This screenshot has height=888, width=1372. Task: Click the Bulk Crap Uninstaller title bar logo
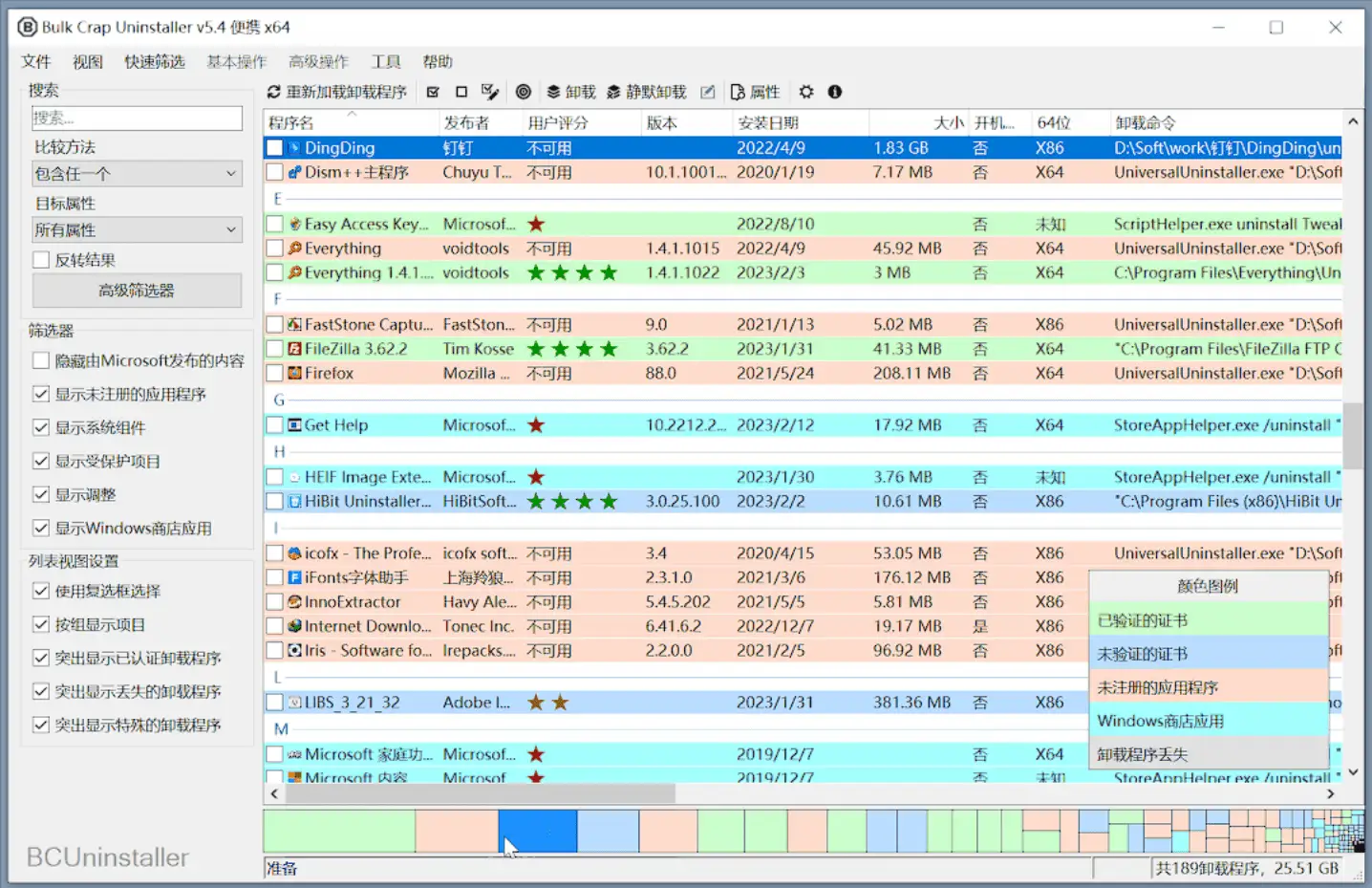coord(28,27)
